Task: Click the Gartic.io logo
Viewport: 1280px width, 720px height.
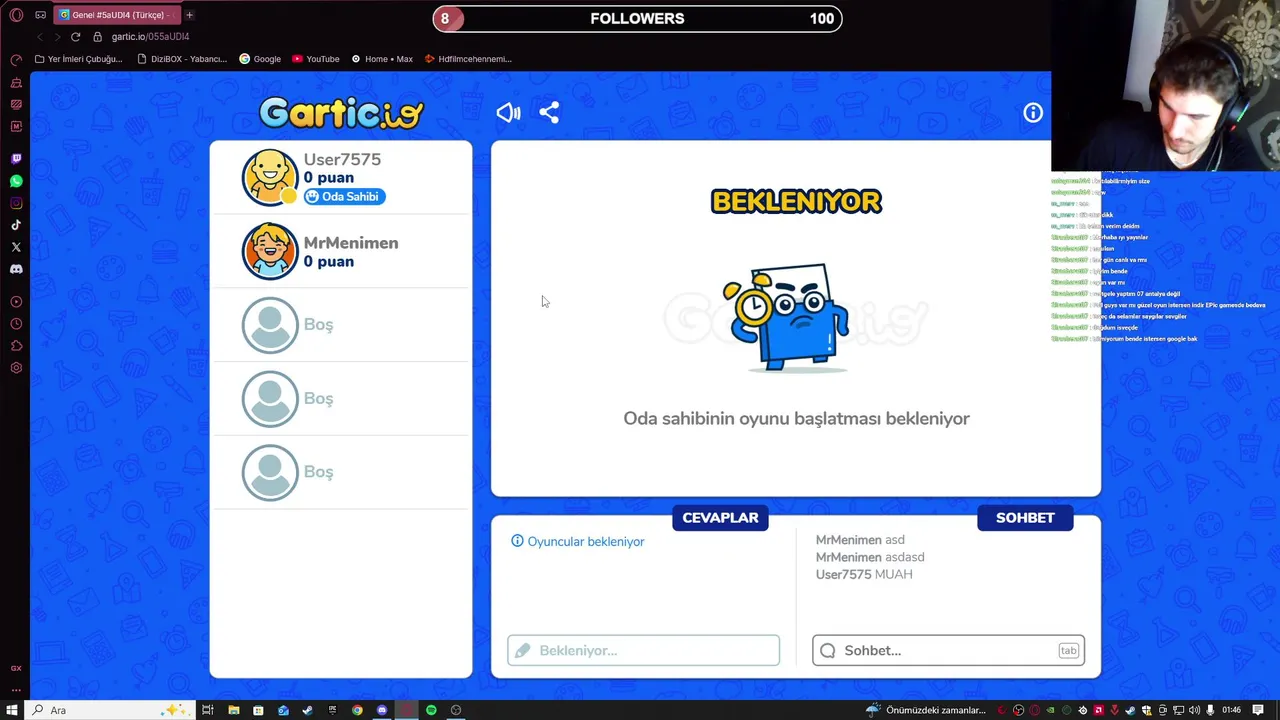Action: tap(341, 113)
